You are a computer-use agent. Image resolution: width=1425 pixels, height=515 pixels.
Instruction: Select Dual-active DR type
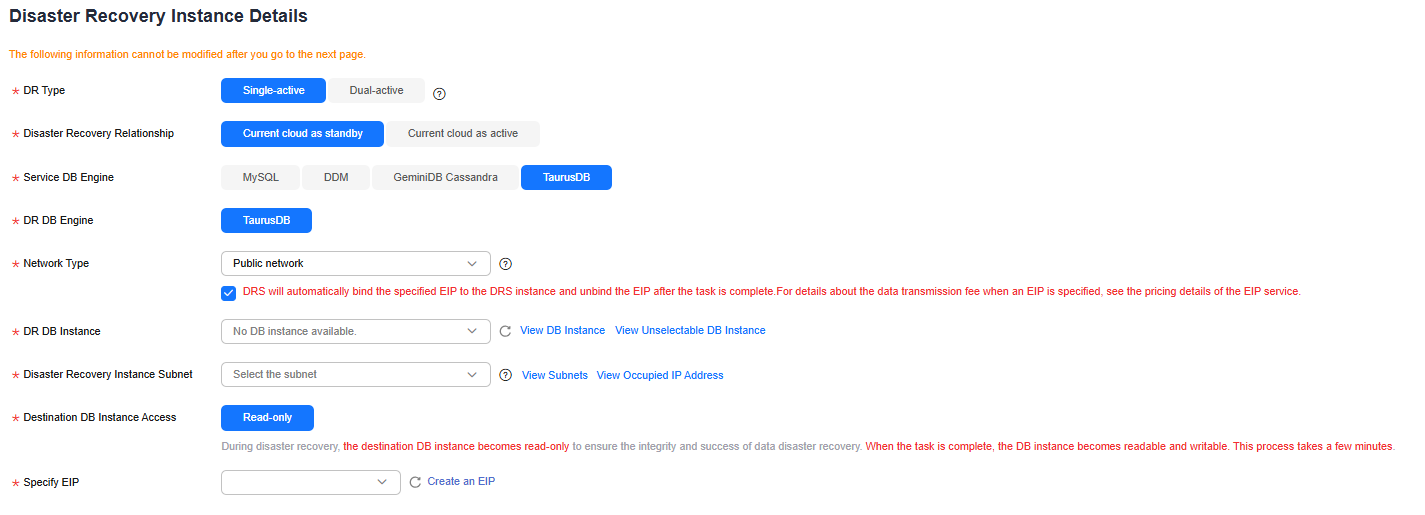point(377,91)
